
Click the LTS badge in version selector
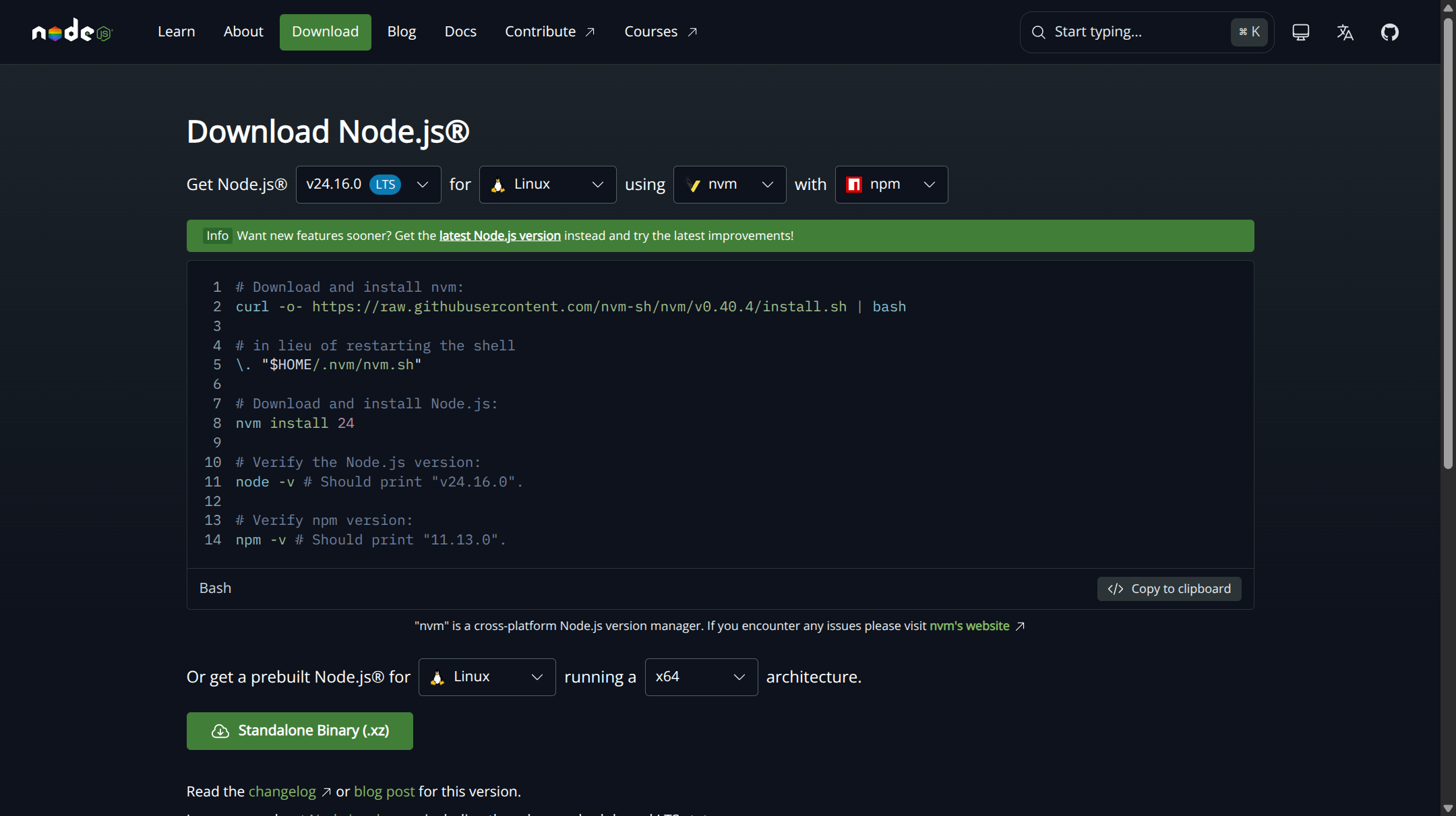tap(386, 185)
